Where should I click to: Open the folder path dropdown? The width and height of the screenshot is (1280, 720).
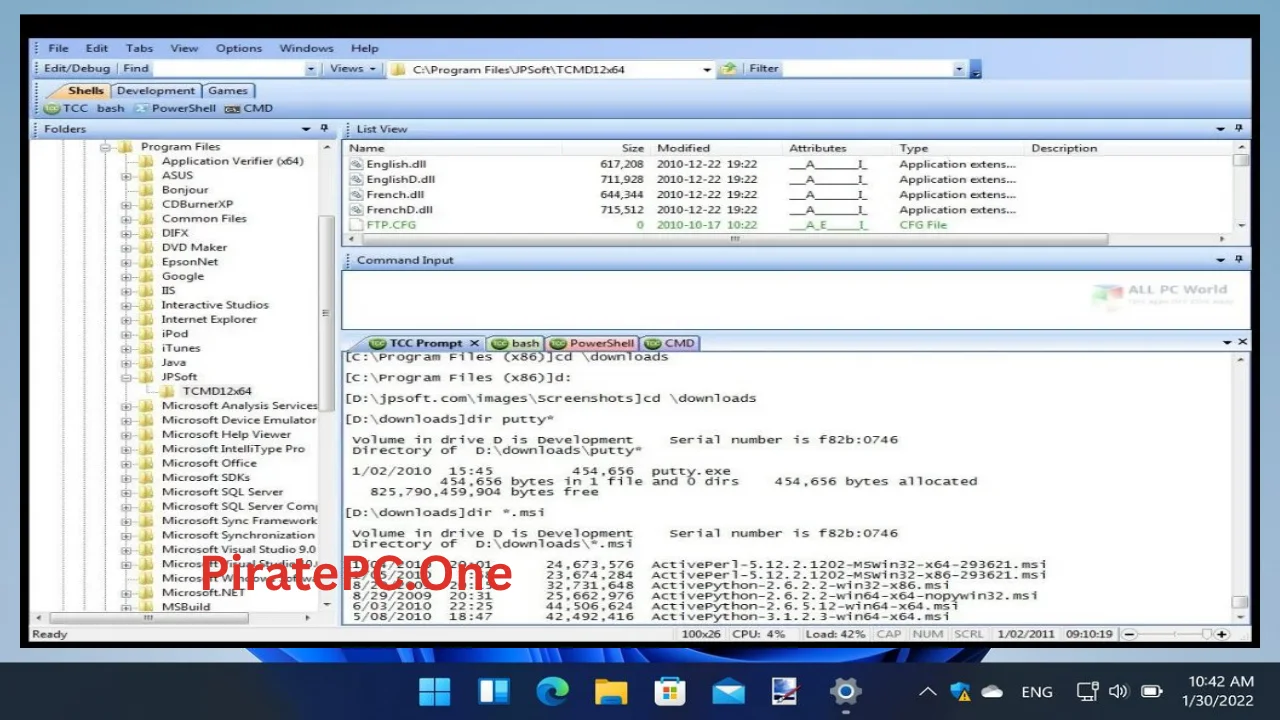point(707,69)
